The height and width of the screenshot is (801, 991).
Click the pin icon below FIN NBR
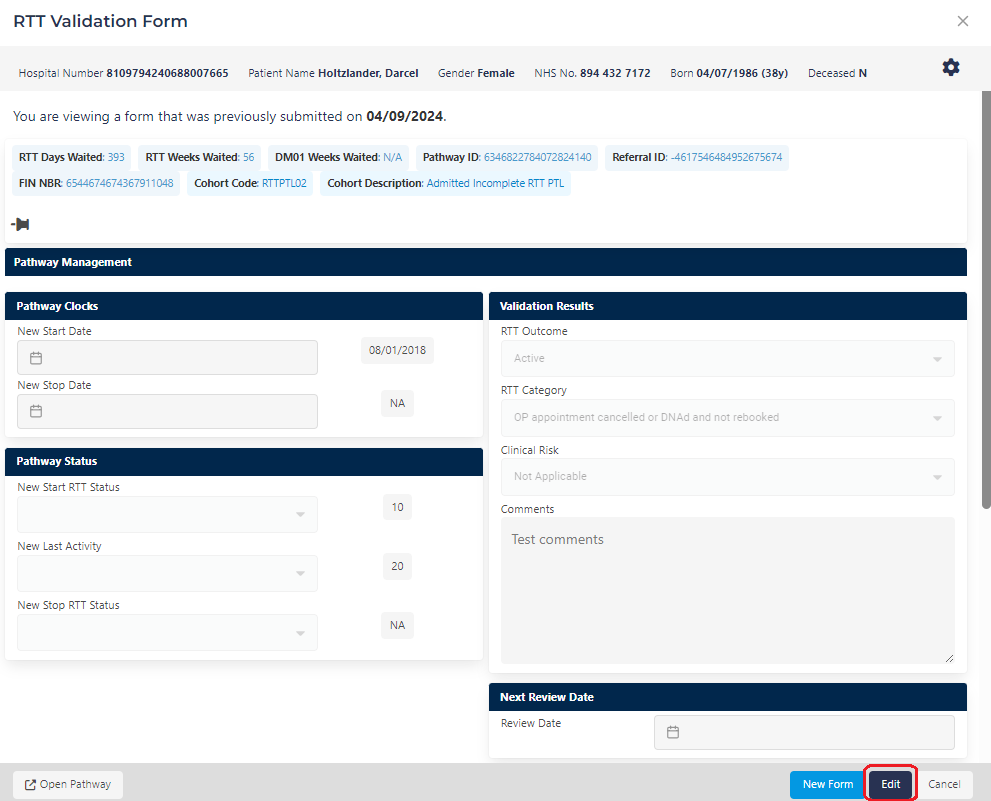(x=20, y=224)
